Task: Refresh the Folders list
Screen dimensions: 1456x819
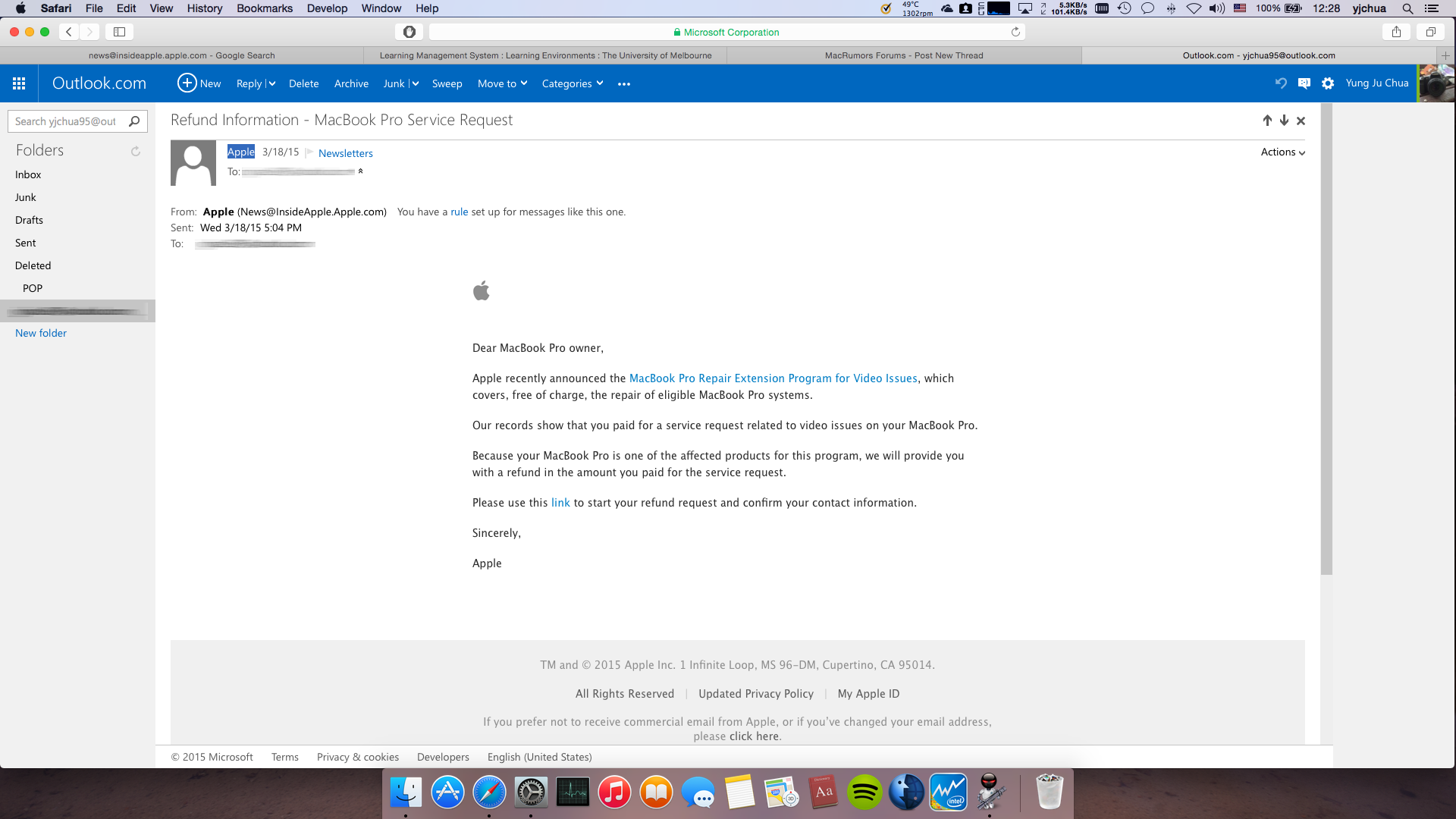Action: [136, 151]
